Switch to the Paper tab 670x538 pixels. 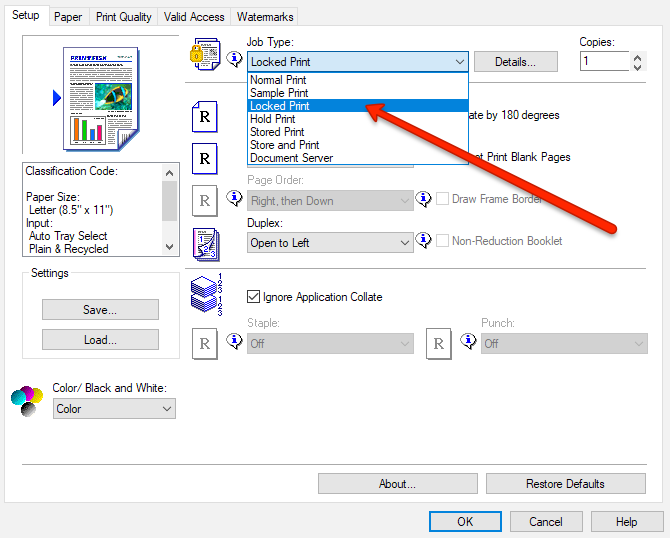click(x=68, y=17)
